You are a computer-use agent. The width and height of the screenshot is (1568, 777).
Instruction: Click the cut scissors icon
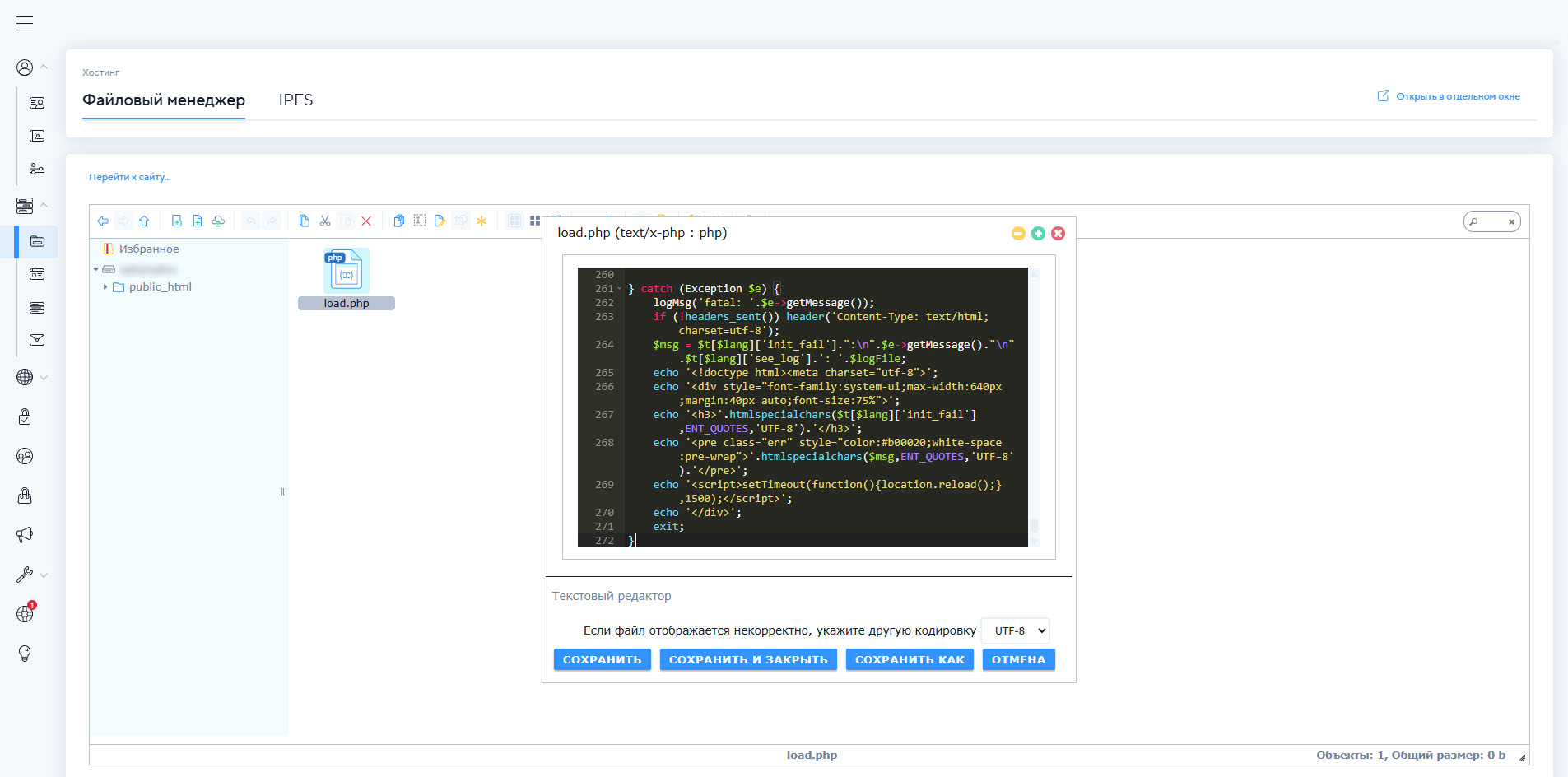[325, 221]
